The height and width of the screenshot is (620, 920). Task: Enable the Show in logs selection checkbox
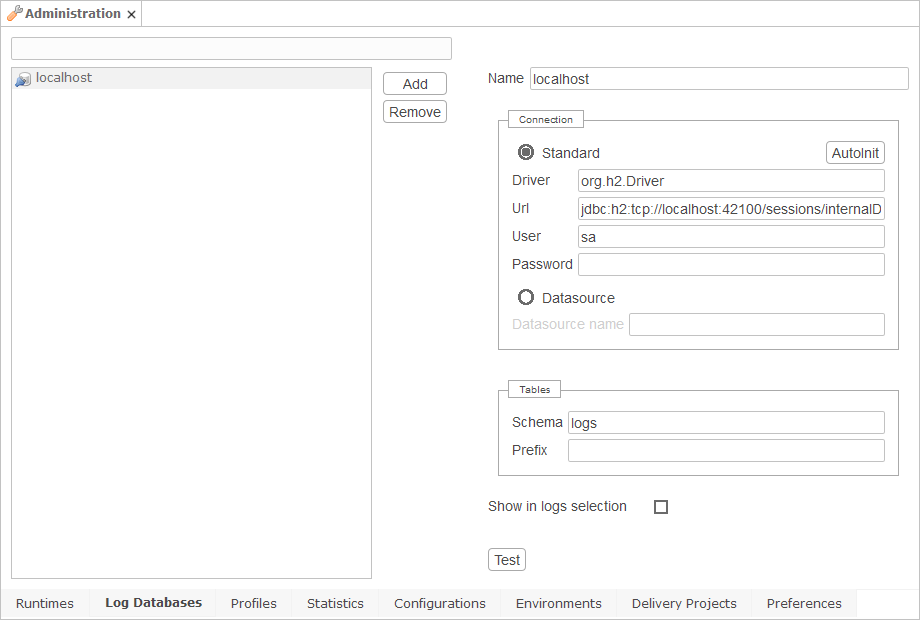coord(660,507)
